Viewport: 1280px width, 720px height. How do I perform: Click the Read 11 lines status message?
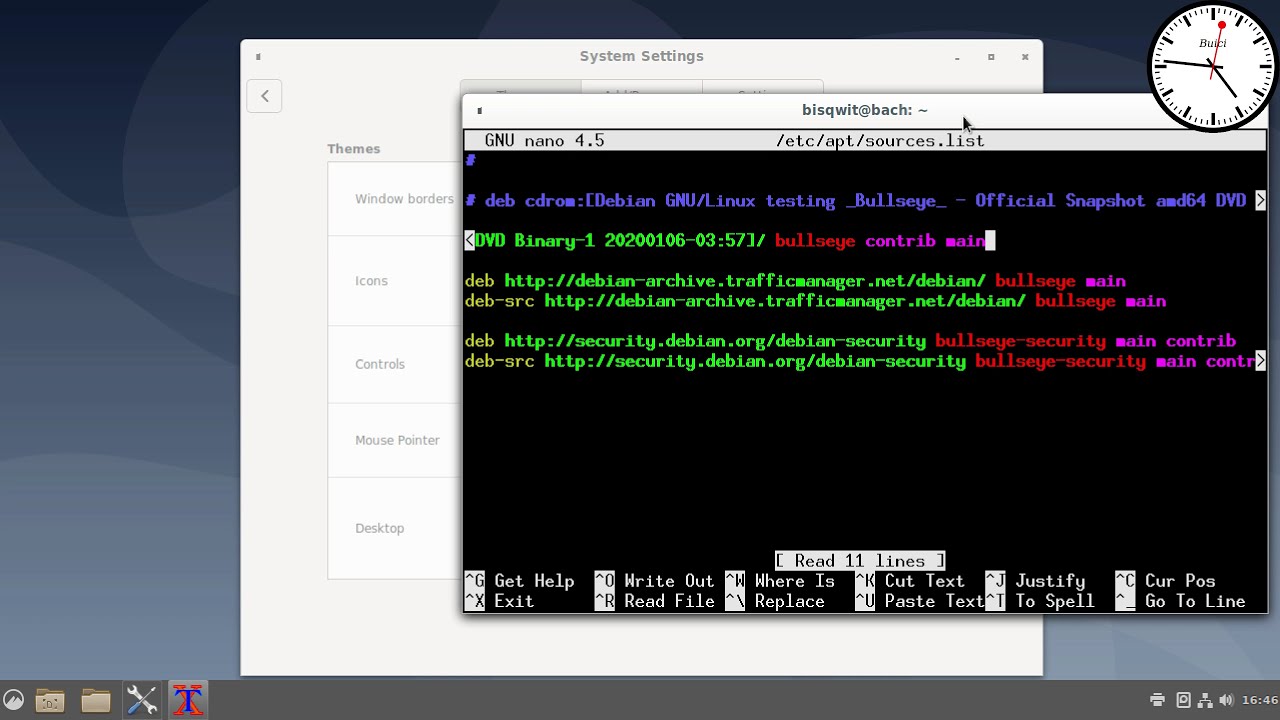coord(860,561)
